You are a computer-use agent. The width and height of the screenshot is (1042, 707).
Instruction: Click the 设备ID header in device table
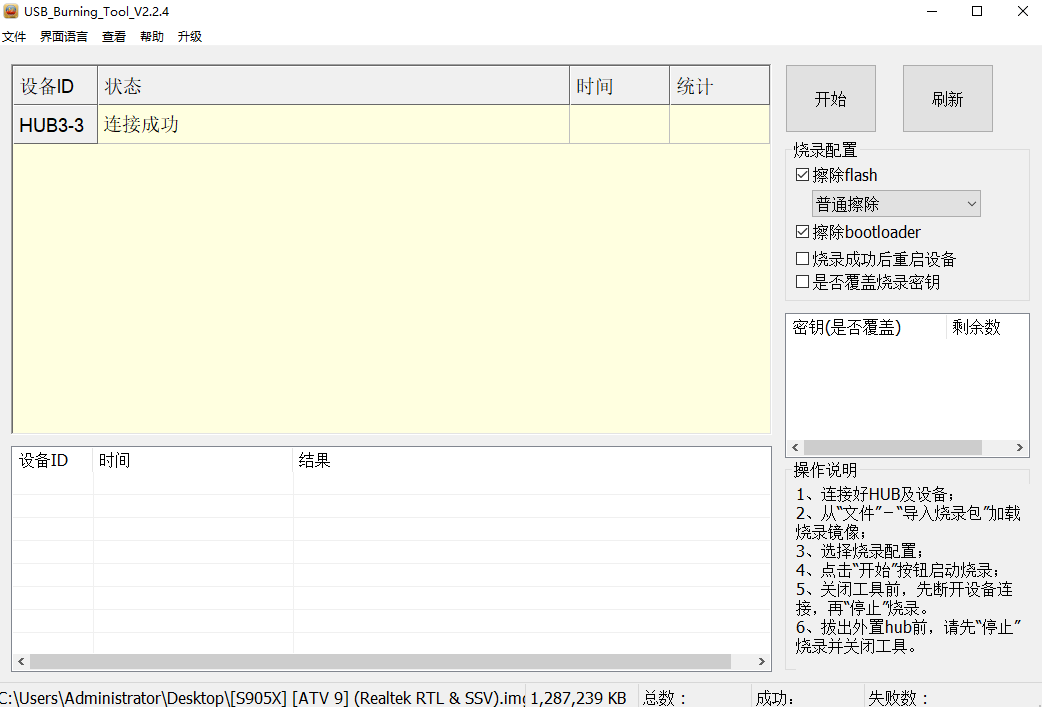tap(55, 86)
